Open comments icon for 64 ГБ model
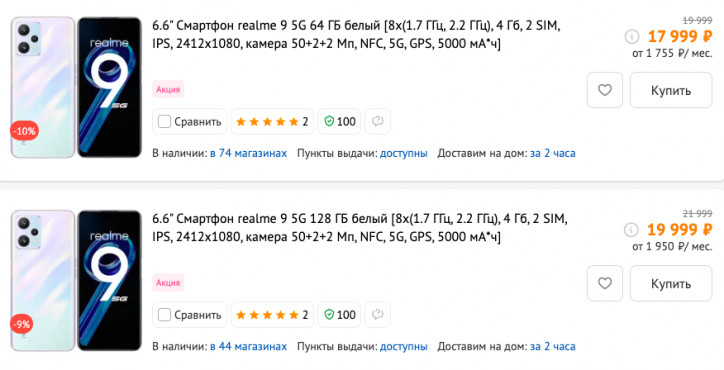724x370 pixels. click(378, 121)
